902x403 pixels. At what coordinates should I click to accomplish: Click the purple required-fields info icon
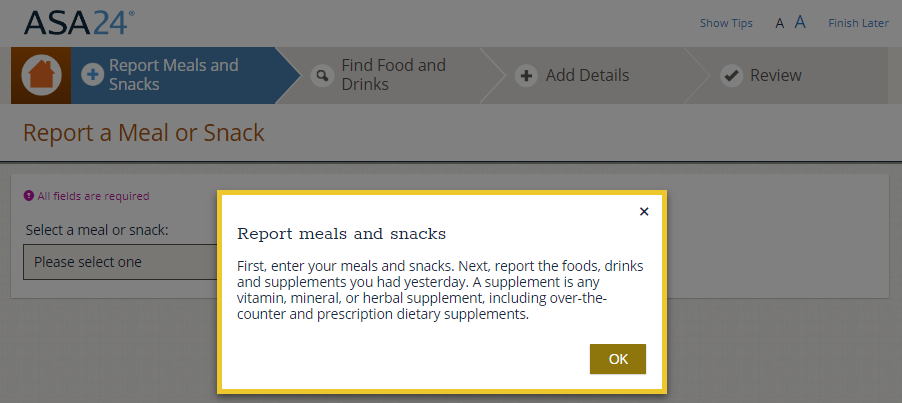click(x=29, y=196)
